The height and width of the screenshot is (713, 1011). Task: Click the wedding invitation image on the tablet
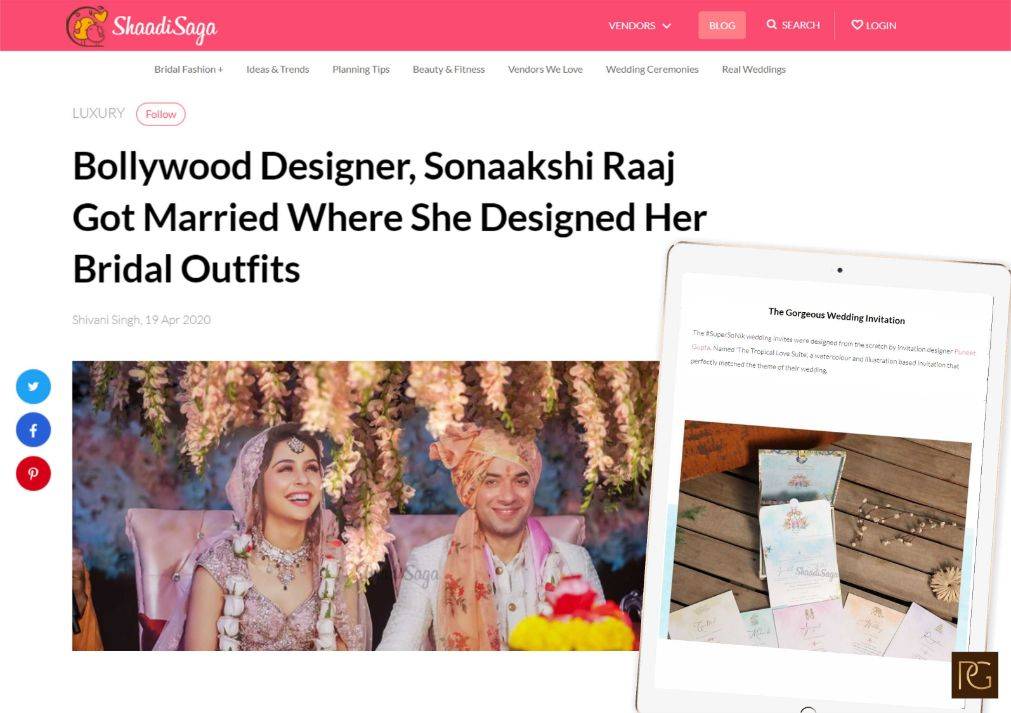[x=818, y=540]
